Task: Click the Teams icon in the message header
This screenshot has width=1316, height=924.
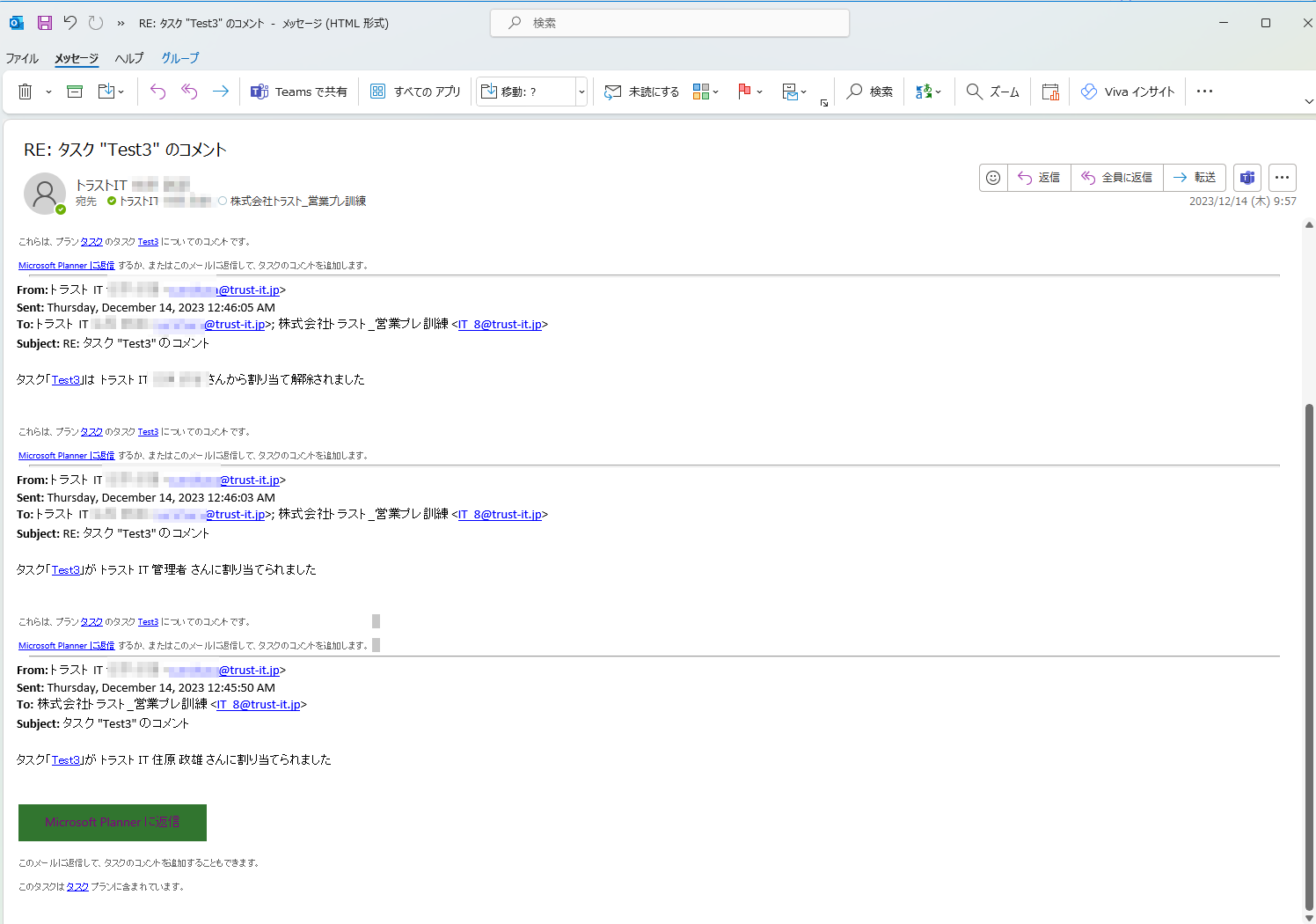Action: pos(1247,178)
